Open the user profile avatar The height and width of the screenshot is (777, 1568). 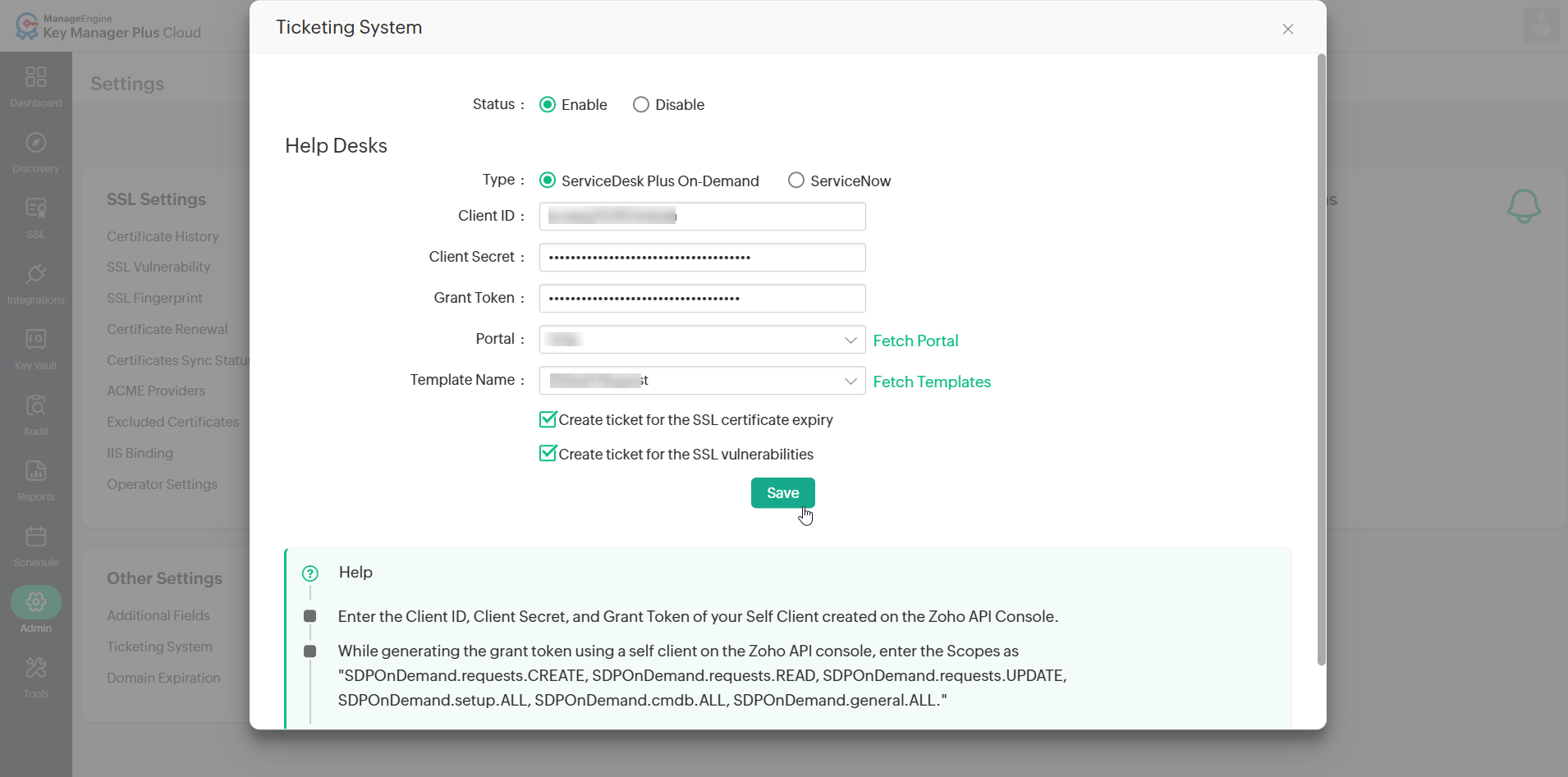pyautogui.click(x=1541, y=25)
